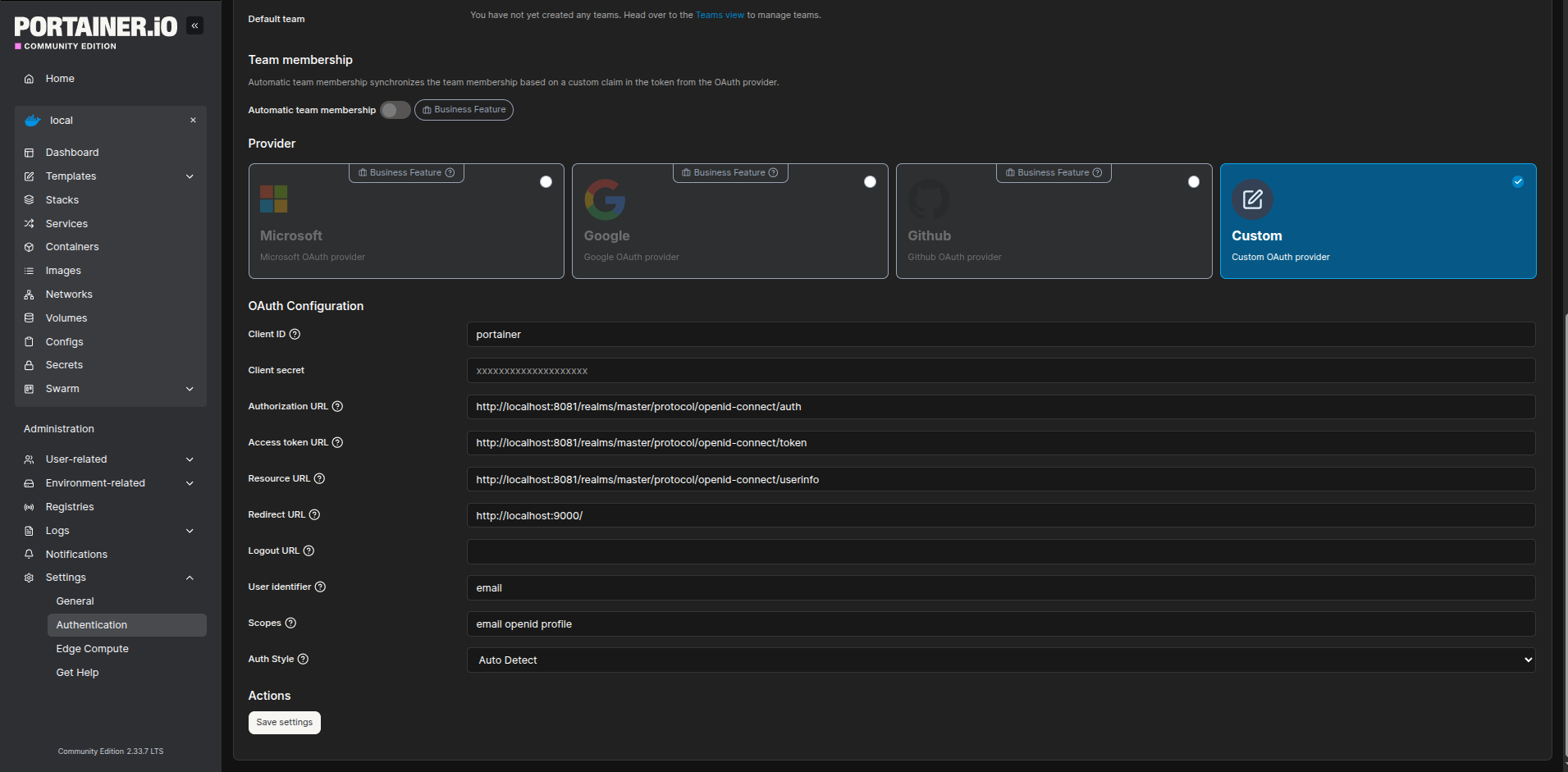Collapse the Portainer sidebar
This screenshot has height=772, width=1568.
pos(195,25)
